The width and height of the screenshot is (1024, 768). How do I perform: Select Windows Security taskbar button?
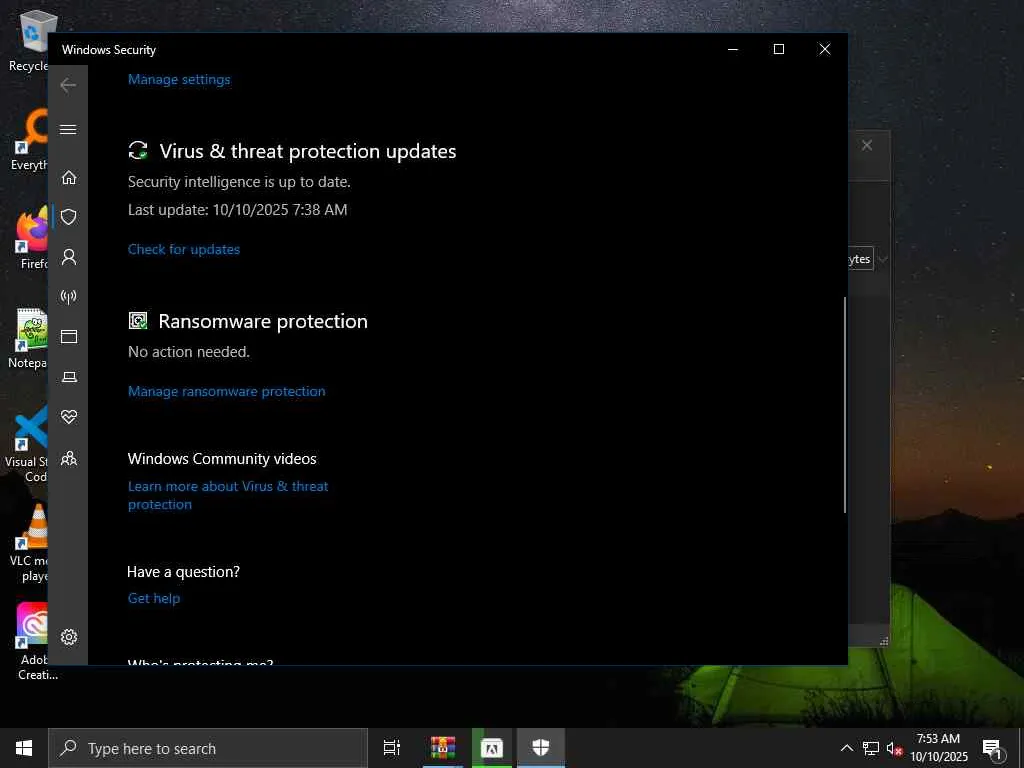[541, 748]
